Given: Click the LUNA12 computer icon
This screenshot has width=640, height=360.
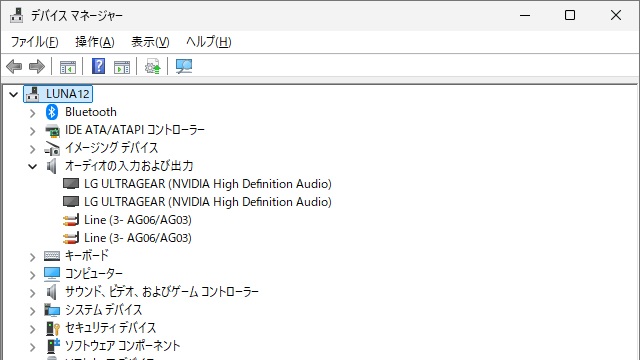Looking at the screenshot, I should (x=33, y=94).
